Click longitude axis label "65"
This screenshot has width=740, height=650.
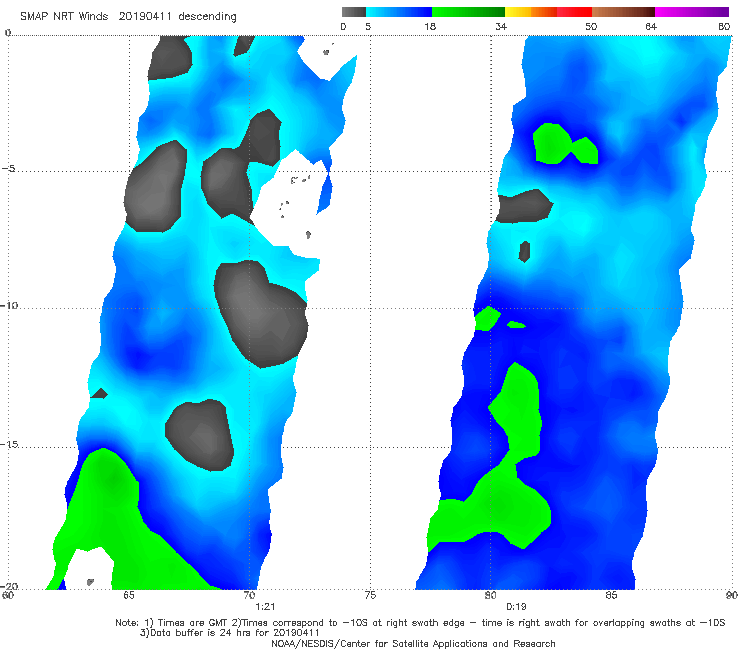tap(129, 595)
